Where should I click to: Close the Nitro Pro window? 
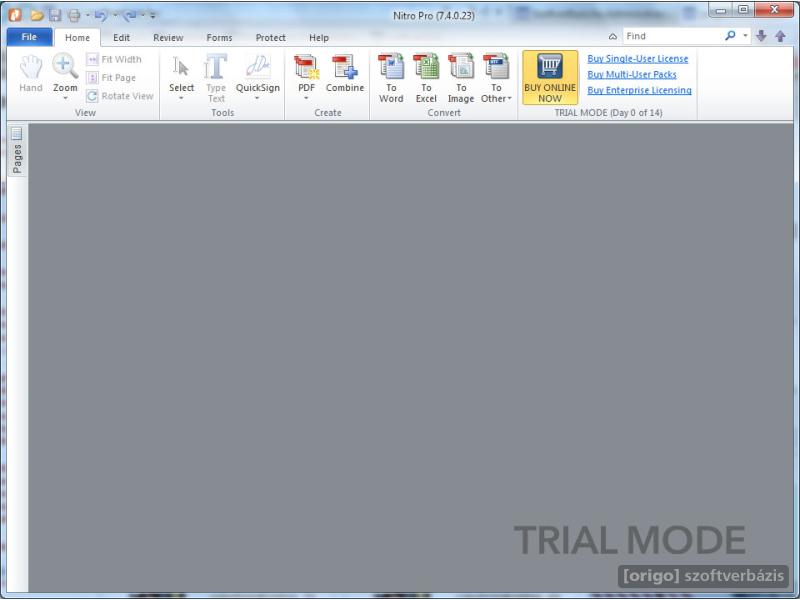pyautogui.click(x=774, y=10)
